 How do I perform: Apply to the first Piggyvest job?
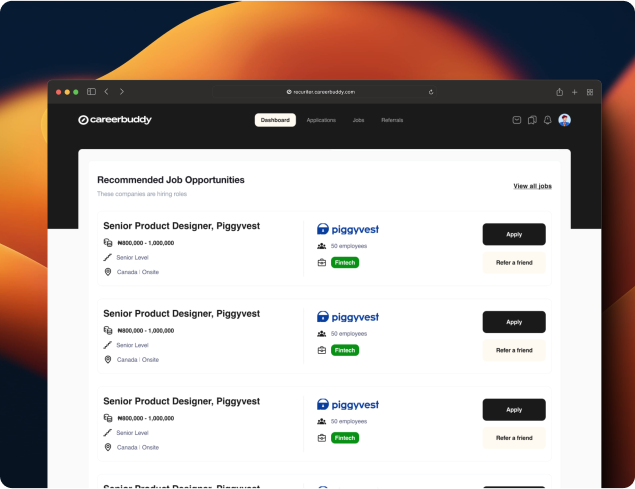point(514,234)
